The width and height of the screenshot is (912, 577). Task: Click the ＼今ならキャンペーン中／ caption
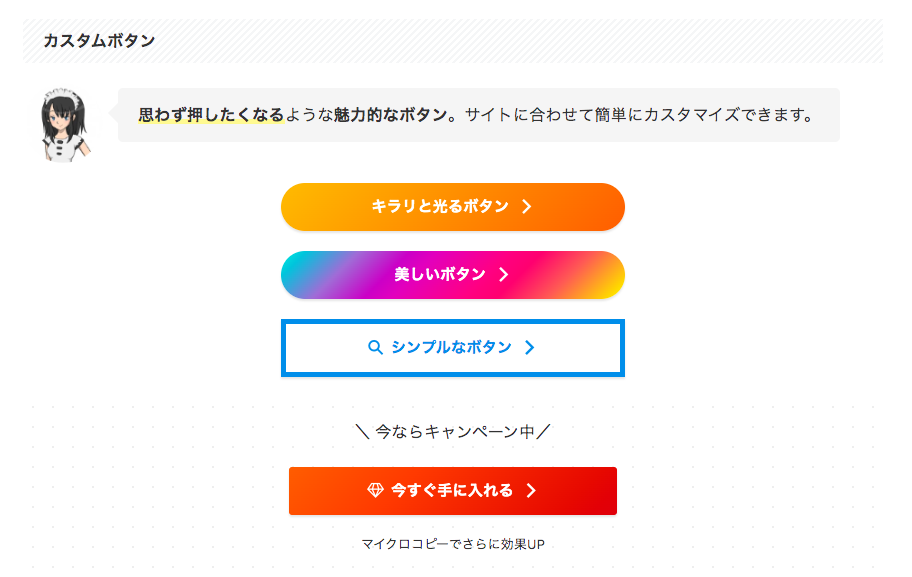pos(453,432)
